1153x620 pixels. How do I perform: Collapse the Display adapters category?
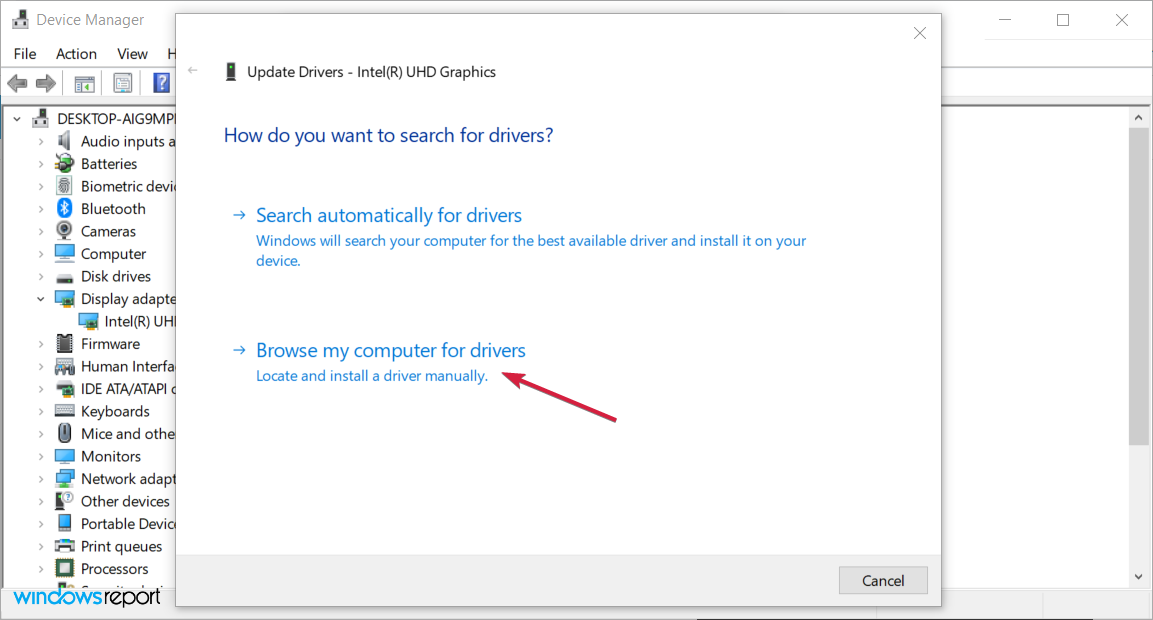click(x=41, y=299)
